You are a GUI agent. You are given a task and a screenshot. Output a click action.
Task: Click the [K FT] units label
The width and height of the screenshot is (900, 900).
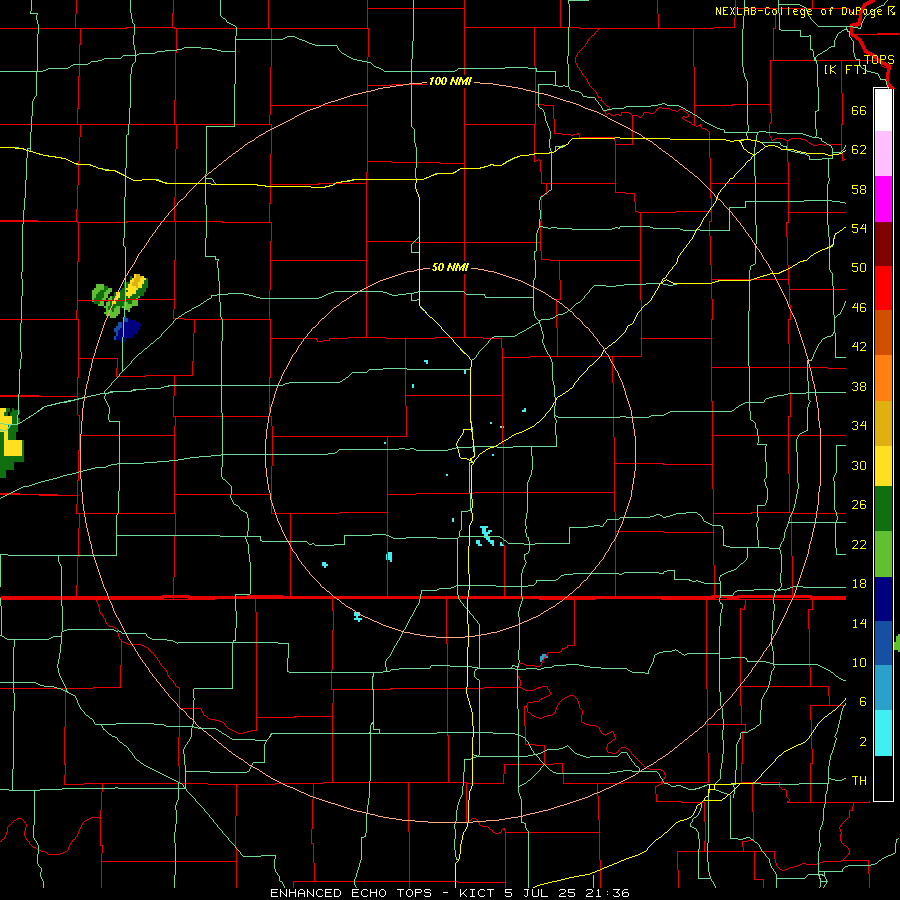[x=845, y=70]
